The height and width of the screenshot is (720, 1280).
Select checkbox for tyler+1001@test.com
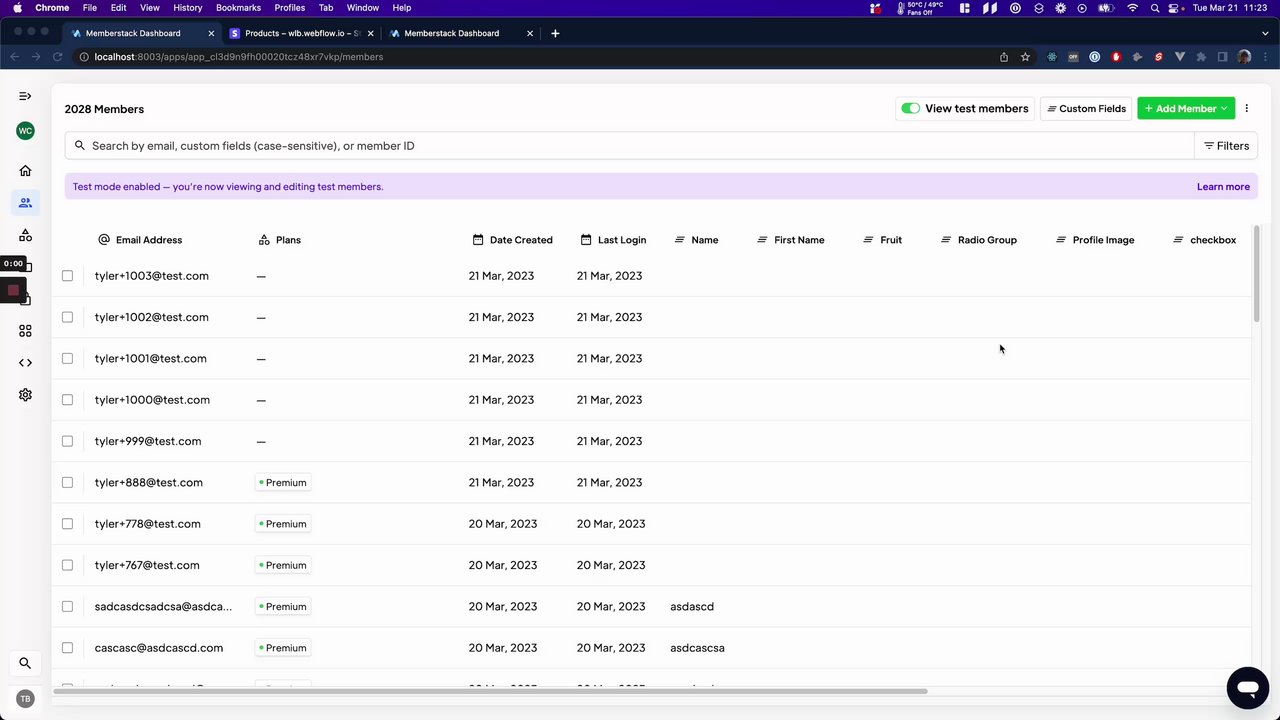click(67, 358)
